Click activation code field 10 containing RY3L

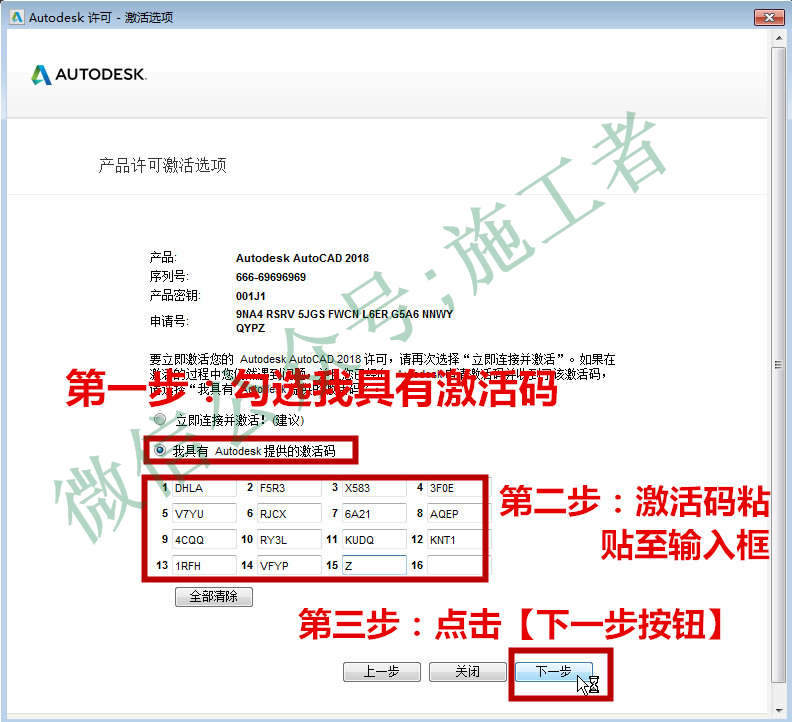pos(289,540)
